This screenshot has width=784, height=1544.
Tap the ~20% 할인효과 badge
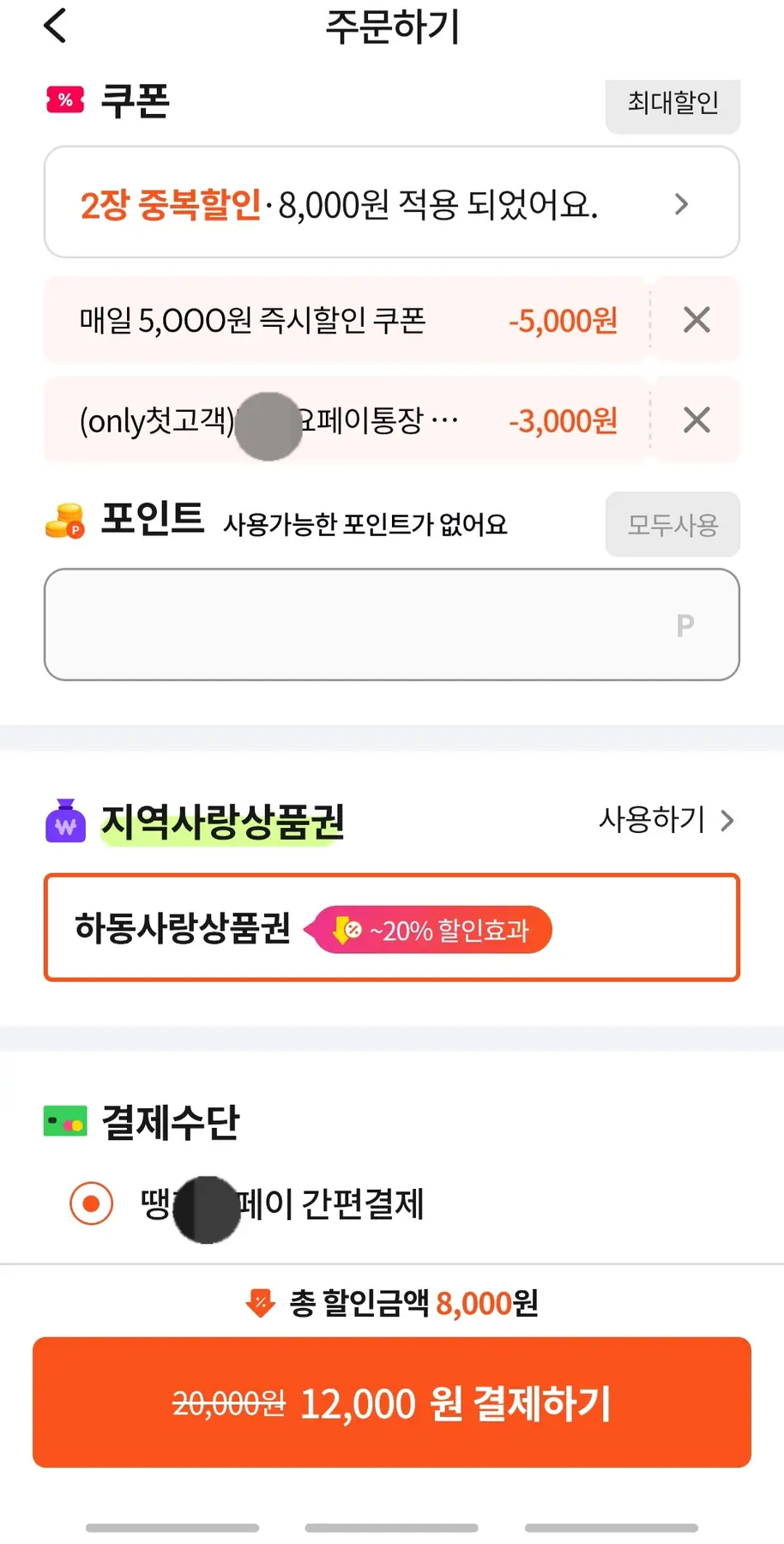[x=432, y=930]
